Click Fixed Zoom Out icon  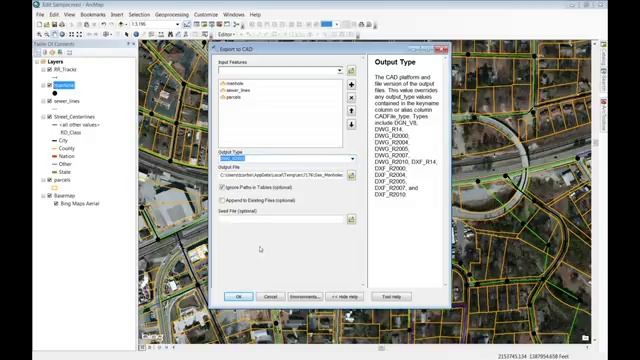tap(79, 35)
